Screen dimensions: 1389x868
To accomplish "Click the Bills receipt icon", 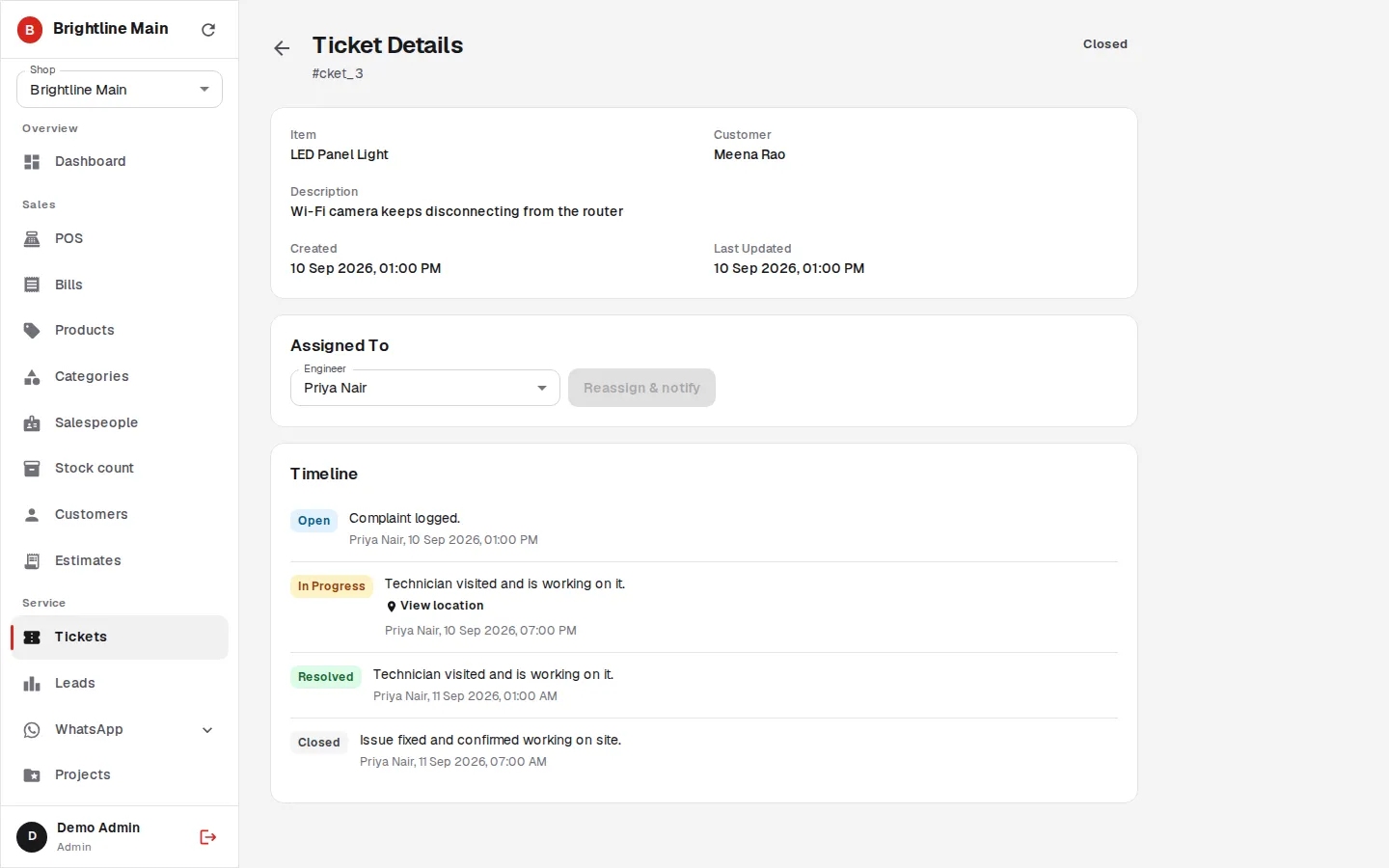I will point(32,285).
